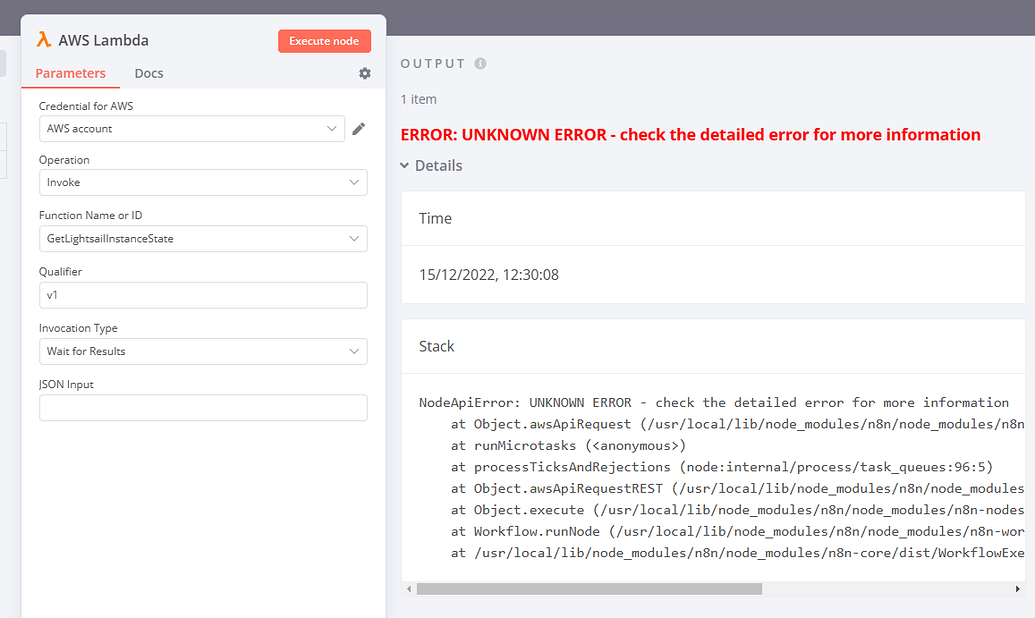Screen dimensions: 1035x618
Task: Click the n8n-core WorkflowExe stack line
Action: (x=737, y=553)
